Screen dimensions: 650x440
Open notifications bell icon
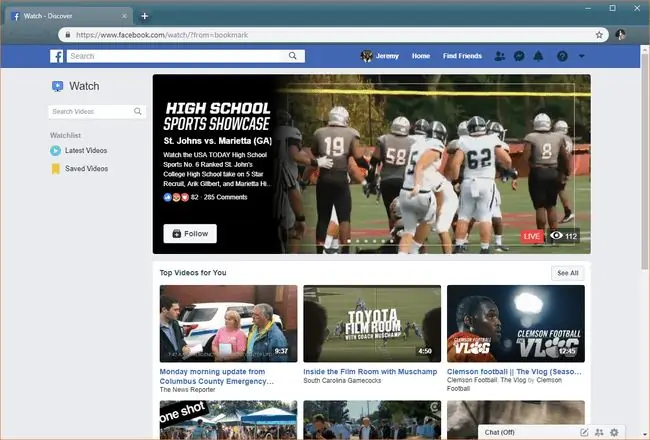(538, 56)
